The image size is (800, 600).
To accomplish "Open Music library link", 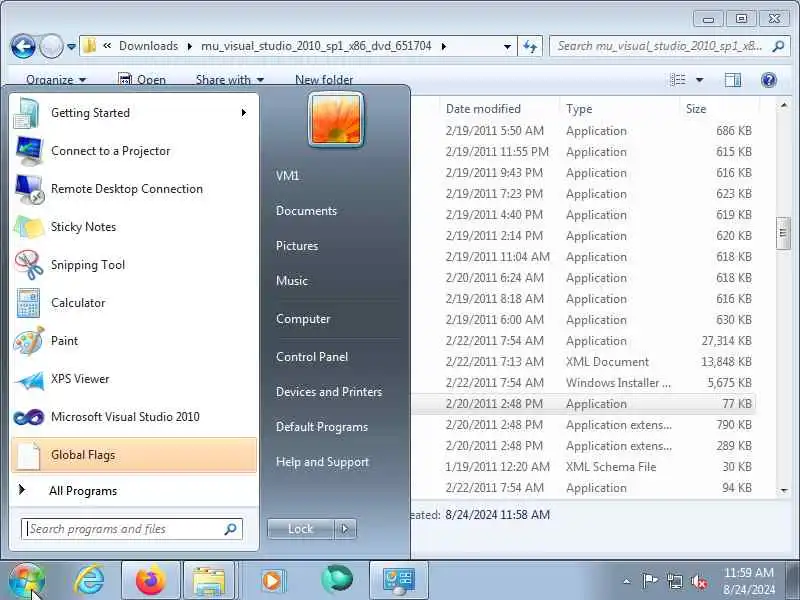I will pos(292,281).
